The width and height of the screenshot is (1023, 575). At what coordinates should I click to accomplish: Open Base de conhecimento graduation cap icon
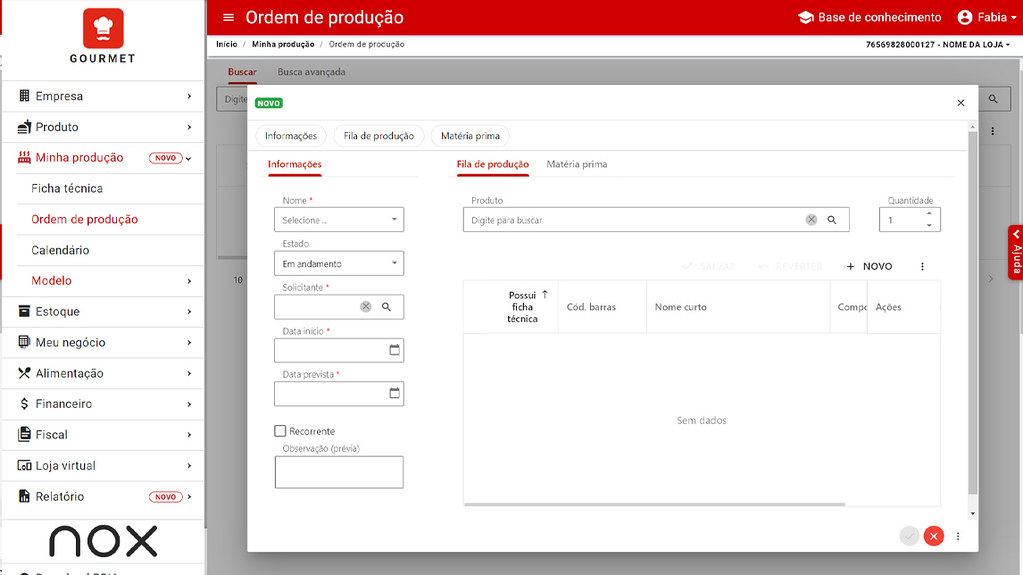[x=805, y=18]
